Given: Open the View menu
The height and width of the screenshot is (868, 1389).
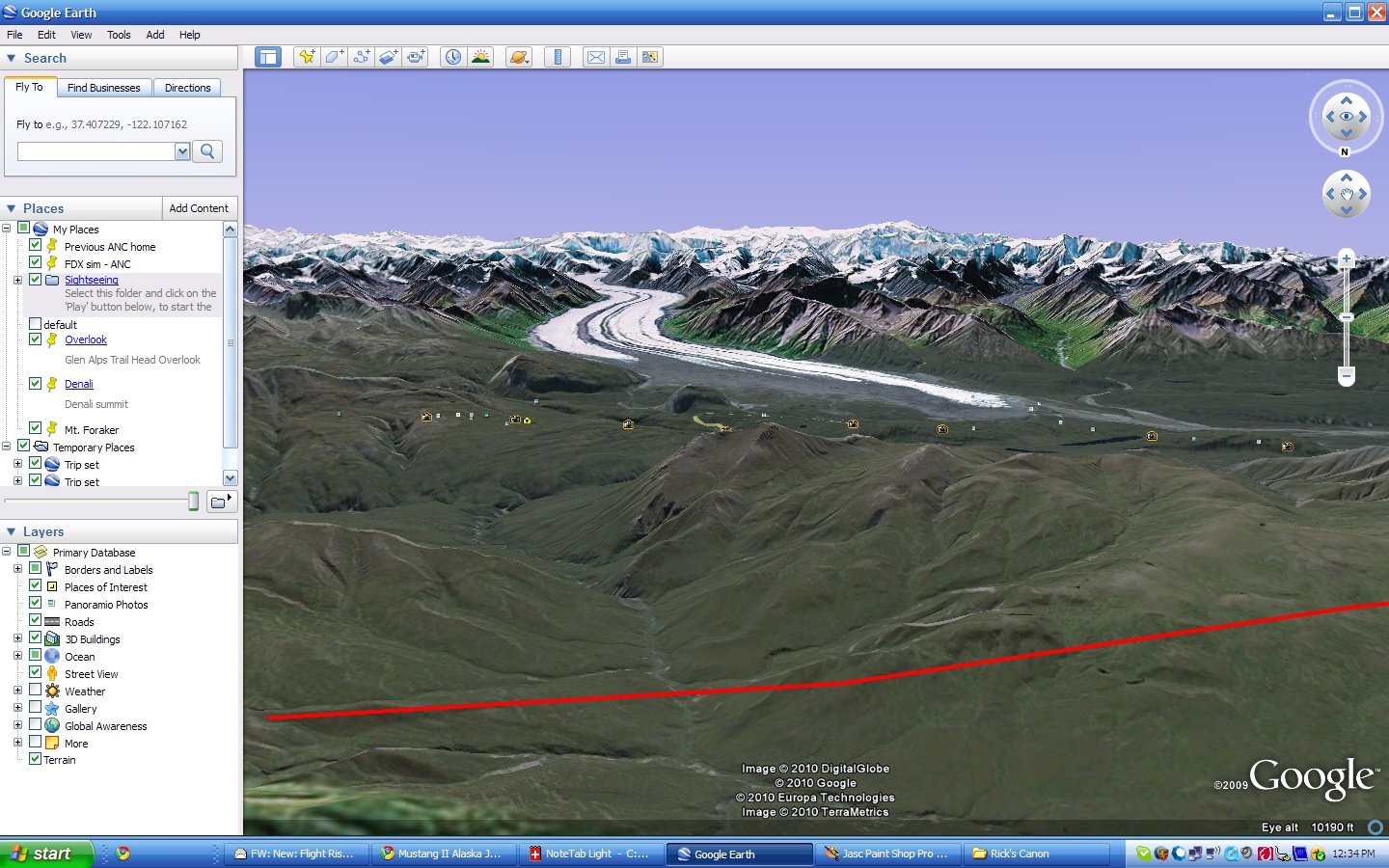Looking at the screenshot, I should [81, 35].
